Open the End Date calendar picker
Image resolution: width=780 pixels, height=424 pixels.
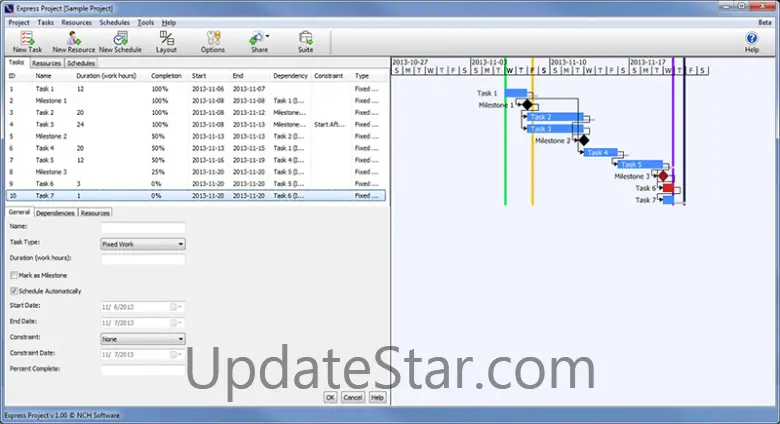176,323
